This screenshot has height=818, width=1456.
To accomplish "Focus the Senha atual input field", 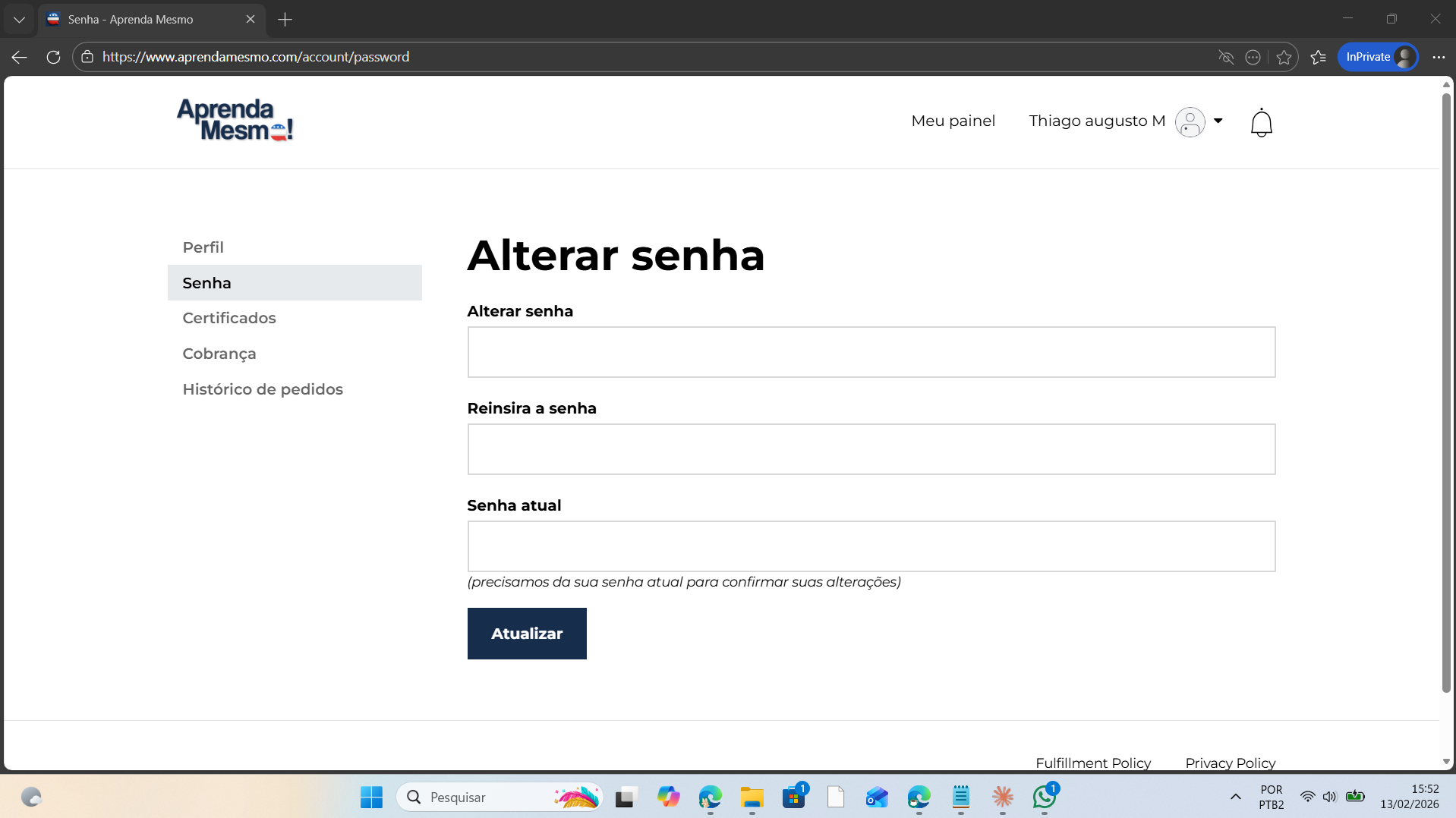I will [871, 546].
